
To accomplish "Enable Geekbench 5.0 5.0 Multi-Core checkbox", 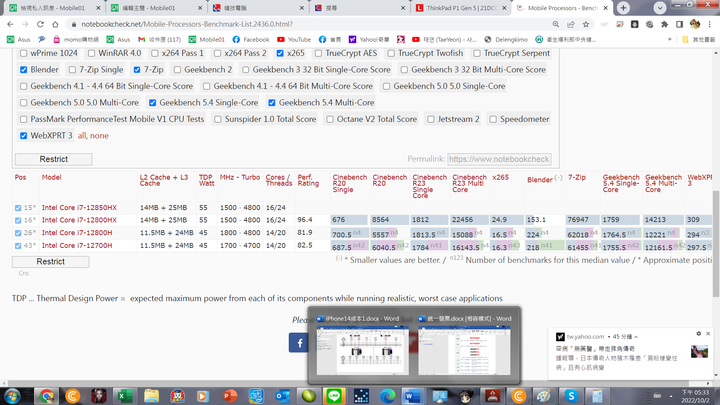I will point(23,103).
